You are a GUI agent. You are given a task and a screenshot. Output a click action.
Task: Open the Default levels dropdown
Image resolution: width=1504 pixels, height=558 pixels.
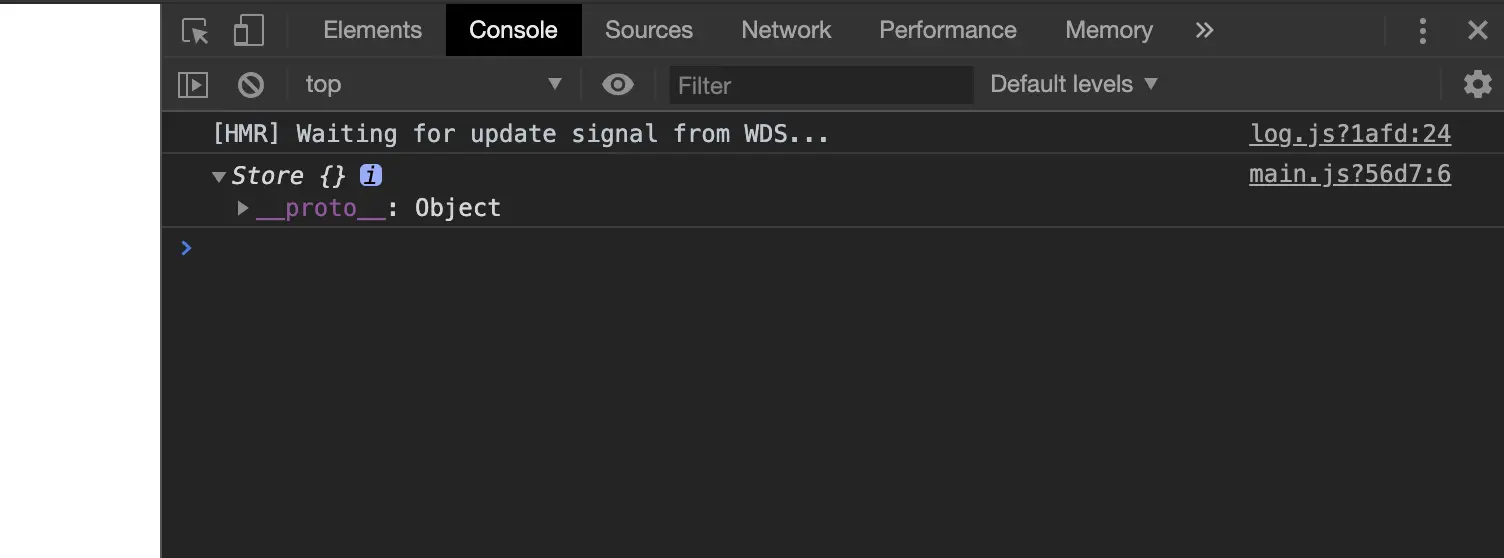pos(1073,85)
